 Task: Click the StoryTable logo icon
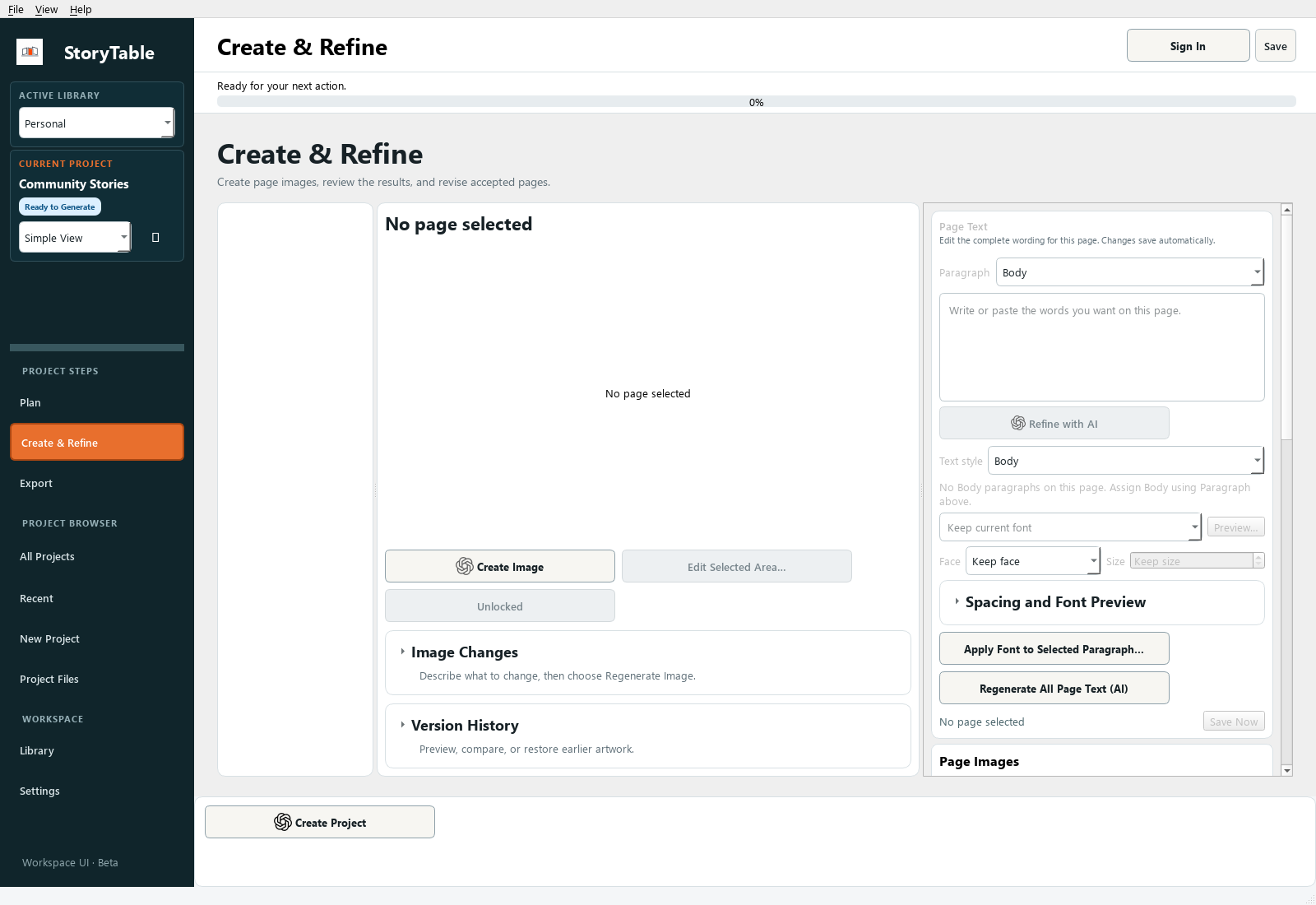point(30,52)
